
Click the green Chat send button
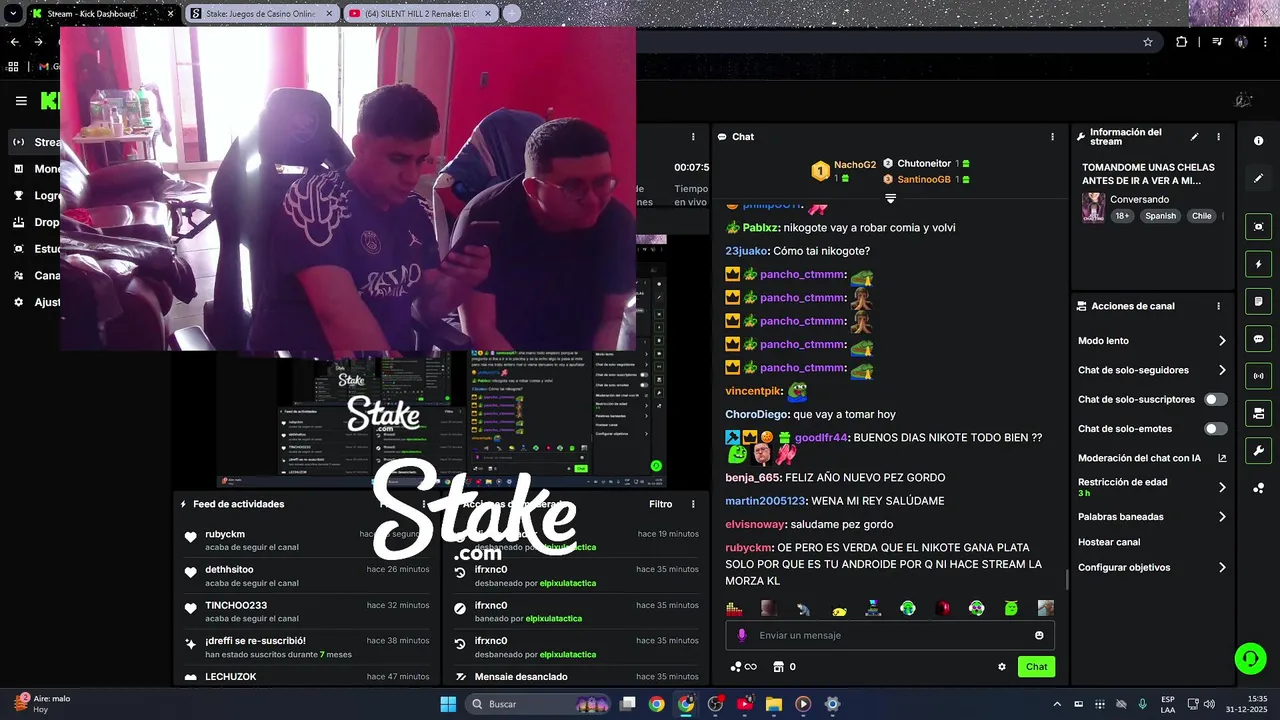1036,667
